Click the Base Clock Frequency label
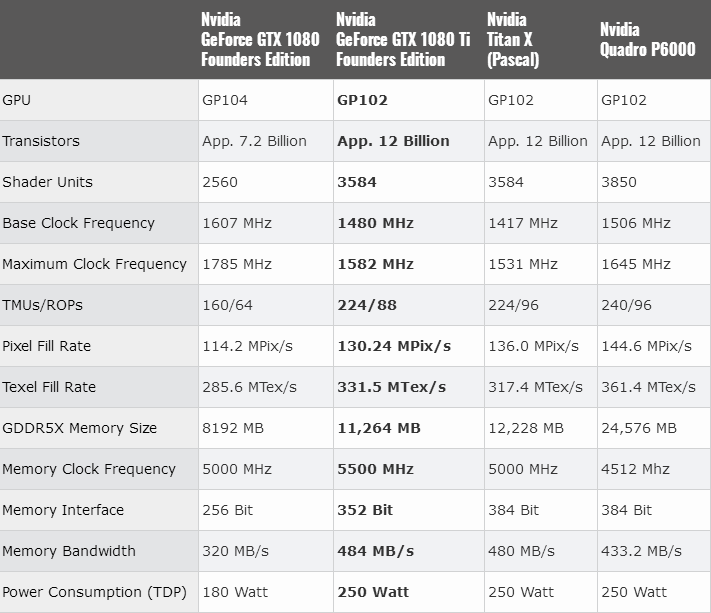The width and height of the screenshot is (711, 613). 78,223
